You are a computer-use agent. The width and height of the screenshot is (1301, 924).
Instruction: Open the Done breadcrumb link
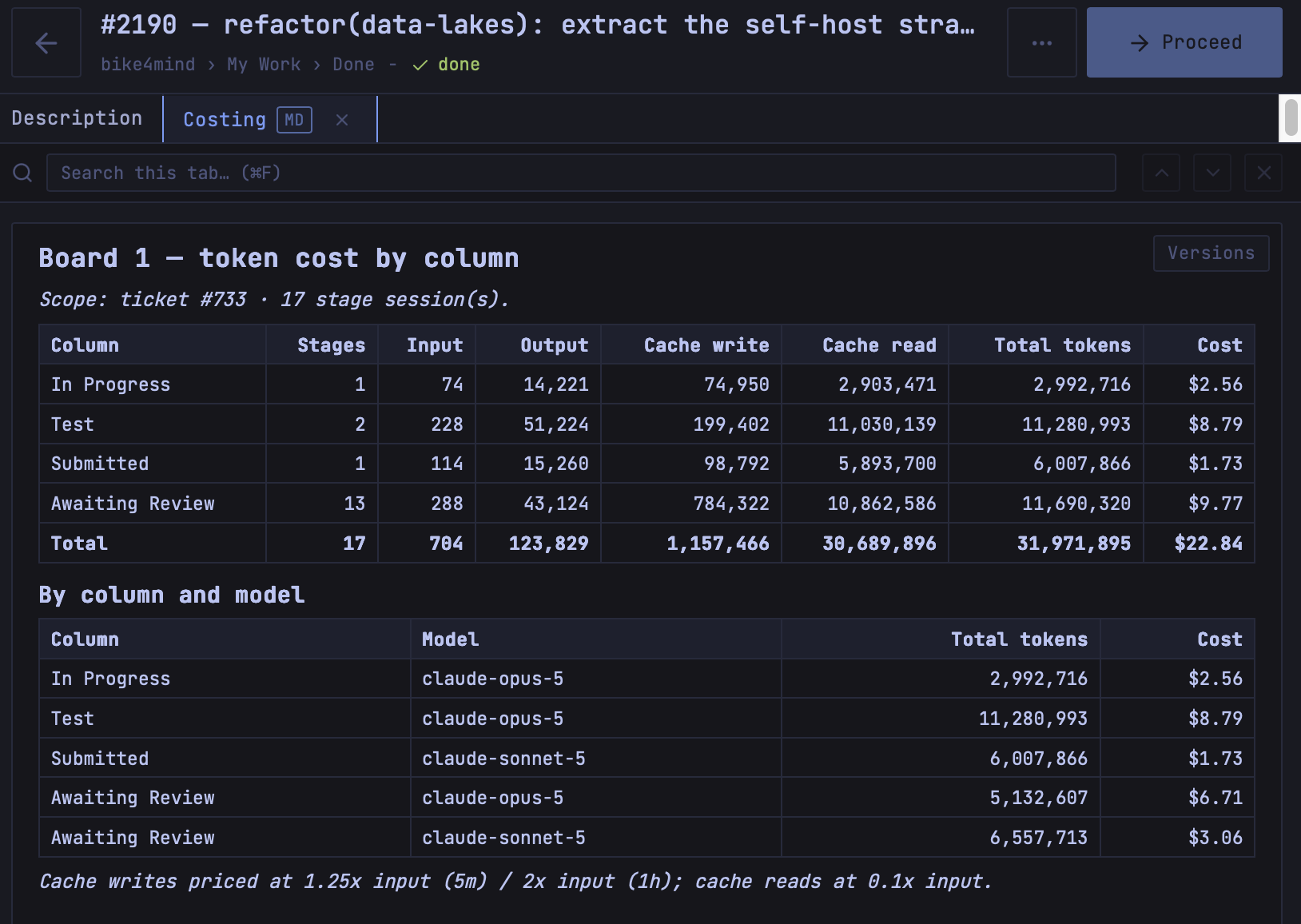point(353,65)
